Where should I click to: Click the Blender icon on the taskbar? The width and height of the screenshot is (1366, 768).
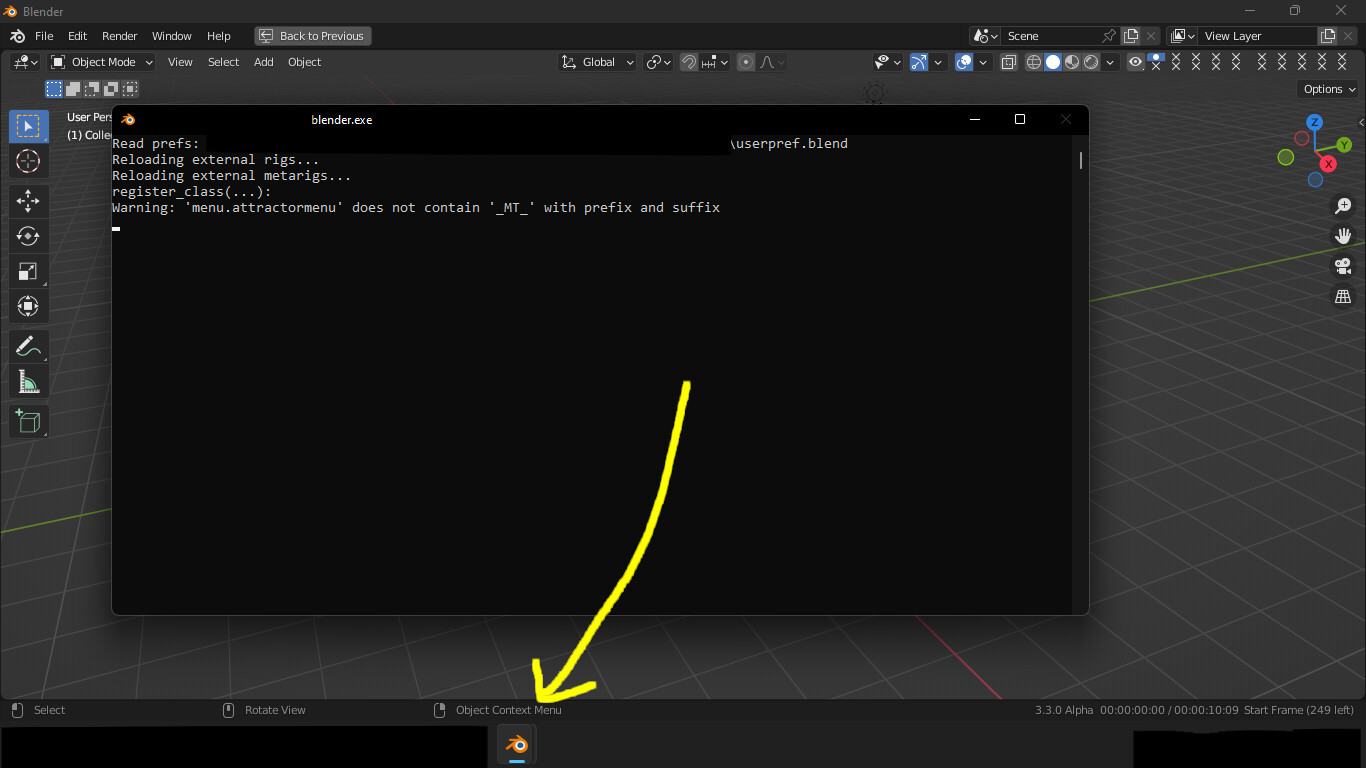click(x=516, y=744)
